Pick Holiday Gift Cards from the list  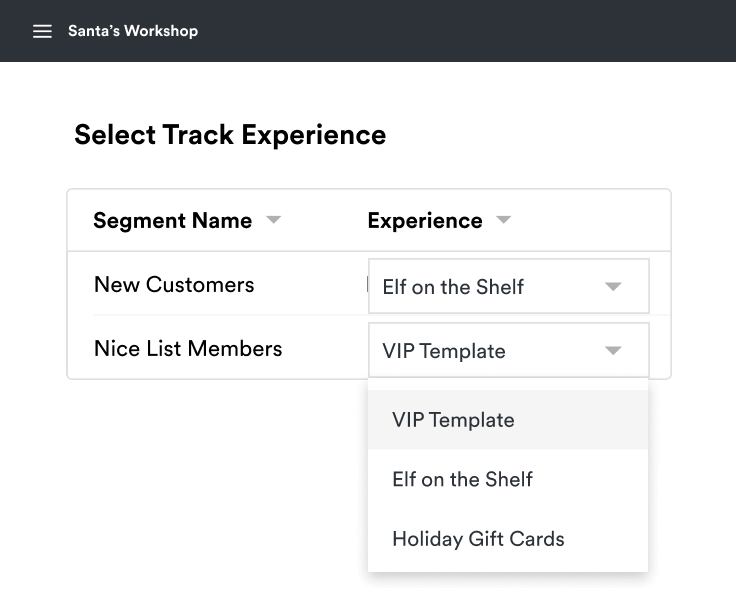(478, 539)
